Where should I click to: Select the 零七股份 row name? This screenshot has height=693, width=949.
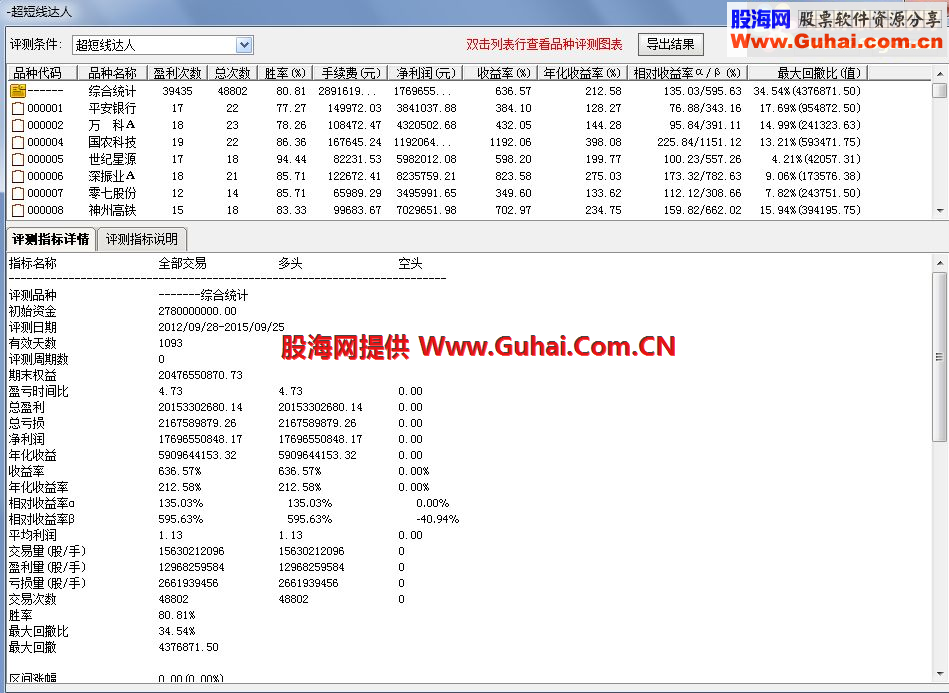point(112,193)
